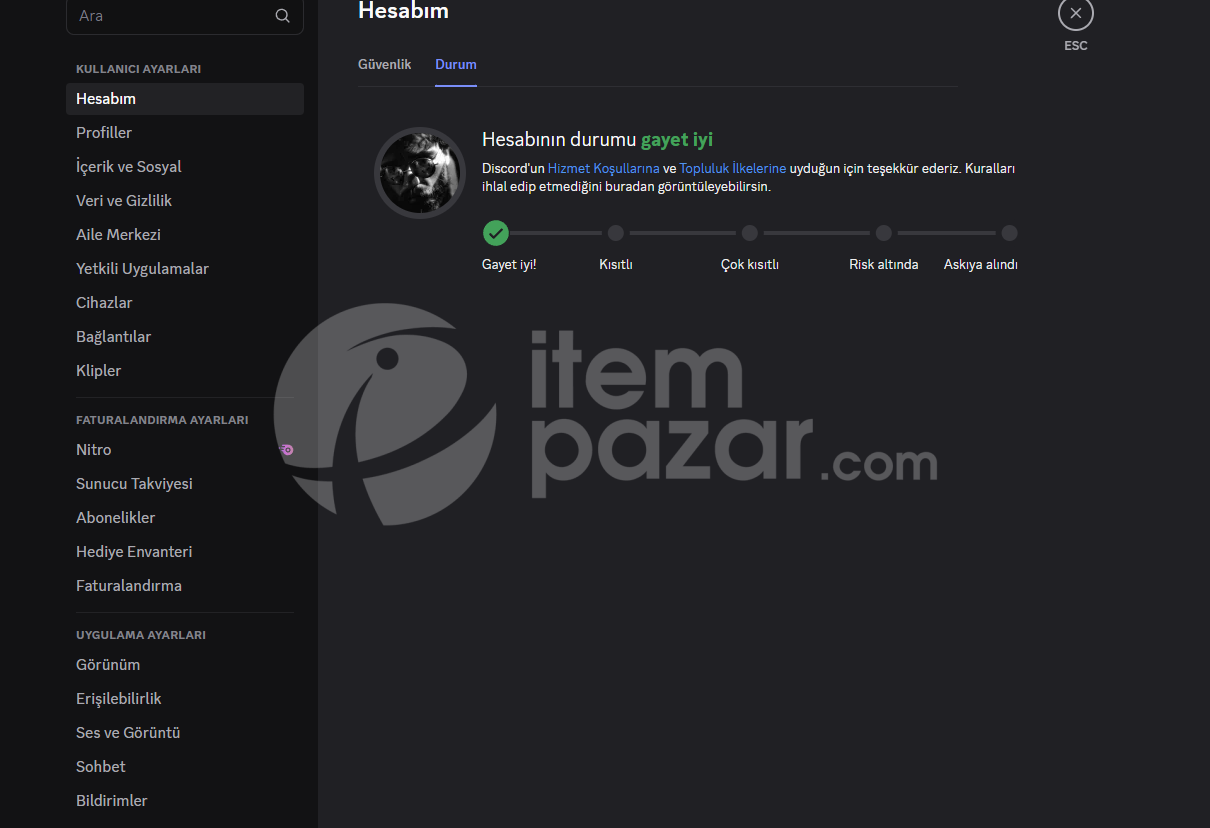Screen dimensions: 1210x828
Task: Click the Askıya alındı status step dot
Action: click(x=1010, y=233)
